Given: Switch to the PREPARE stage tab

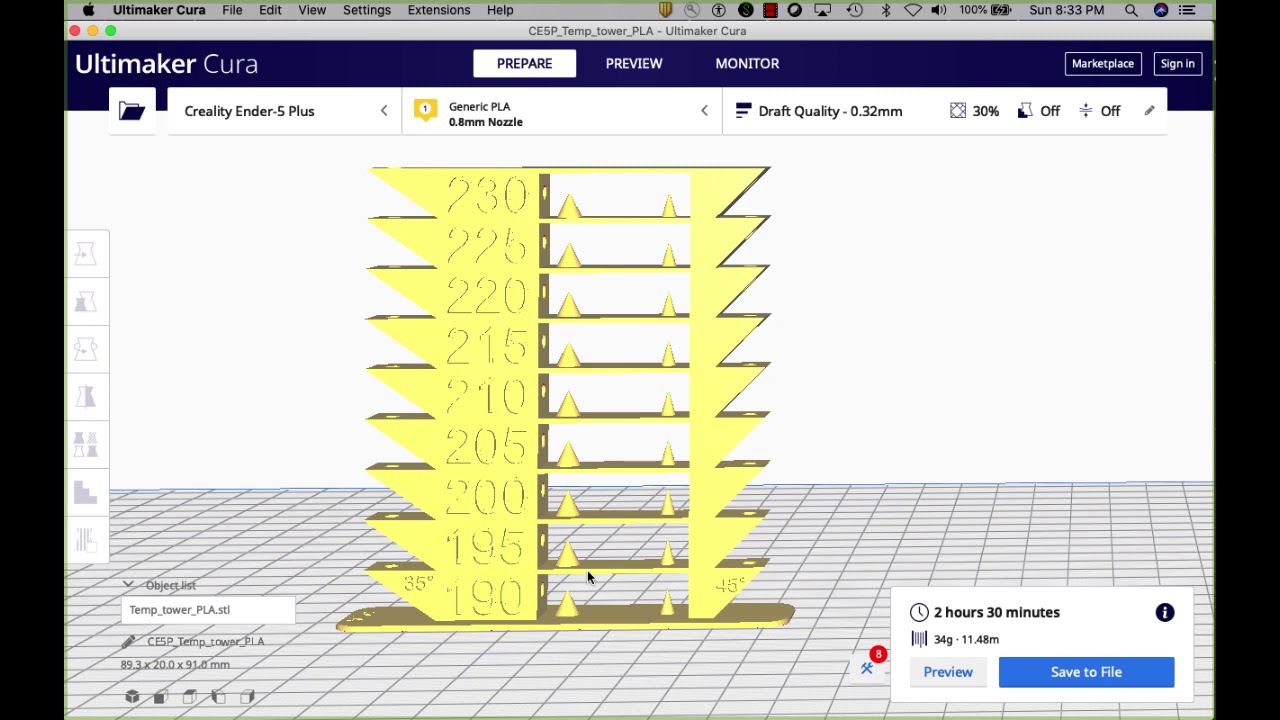Looking at the screenshot, I should pyautogui.click(x=524, y=63).
